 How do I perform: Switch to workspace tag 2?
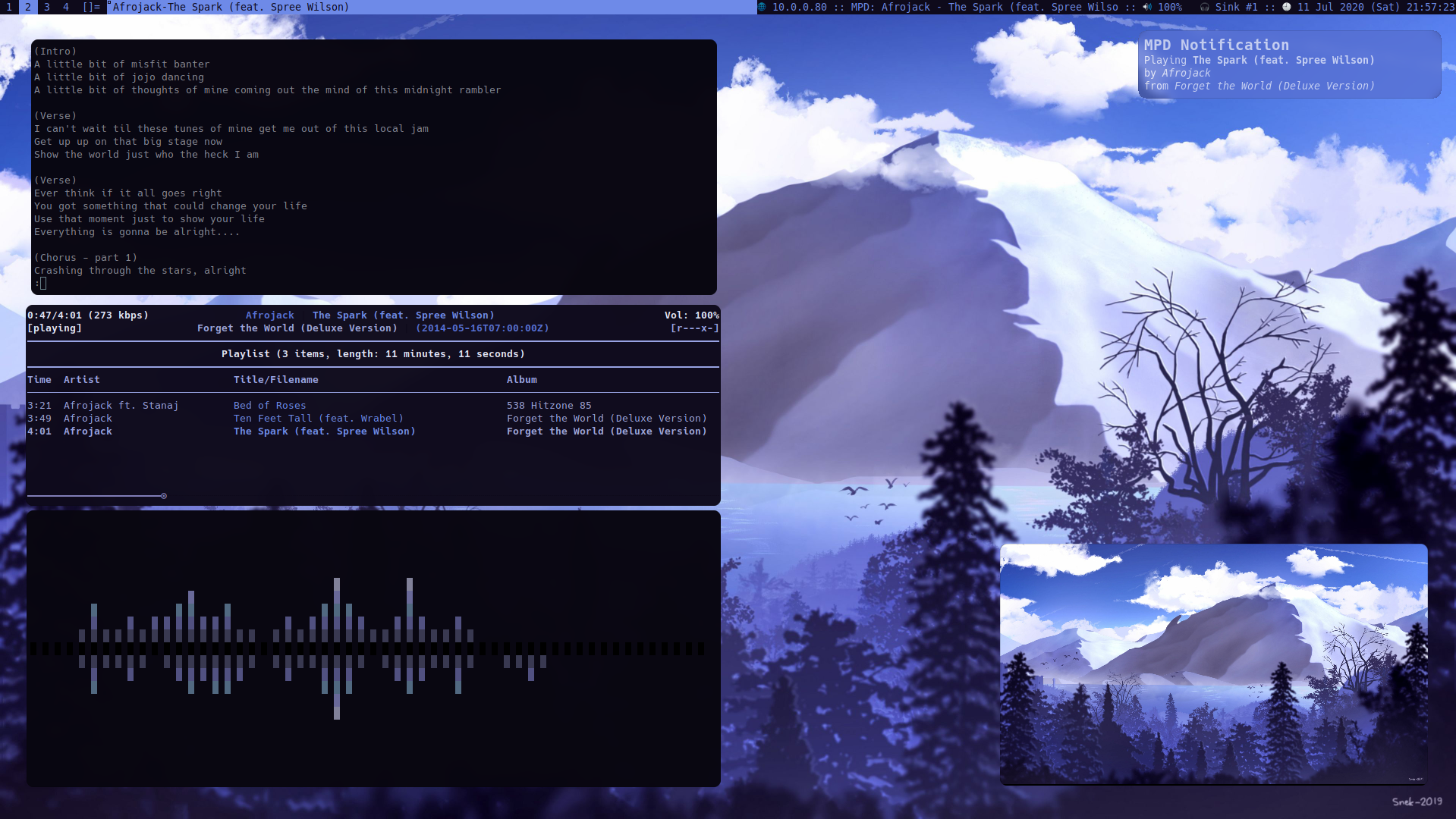[x=28, y=7]
